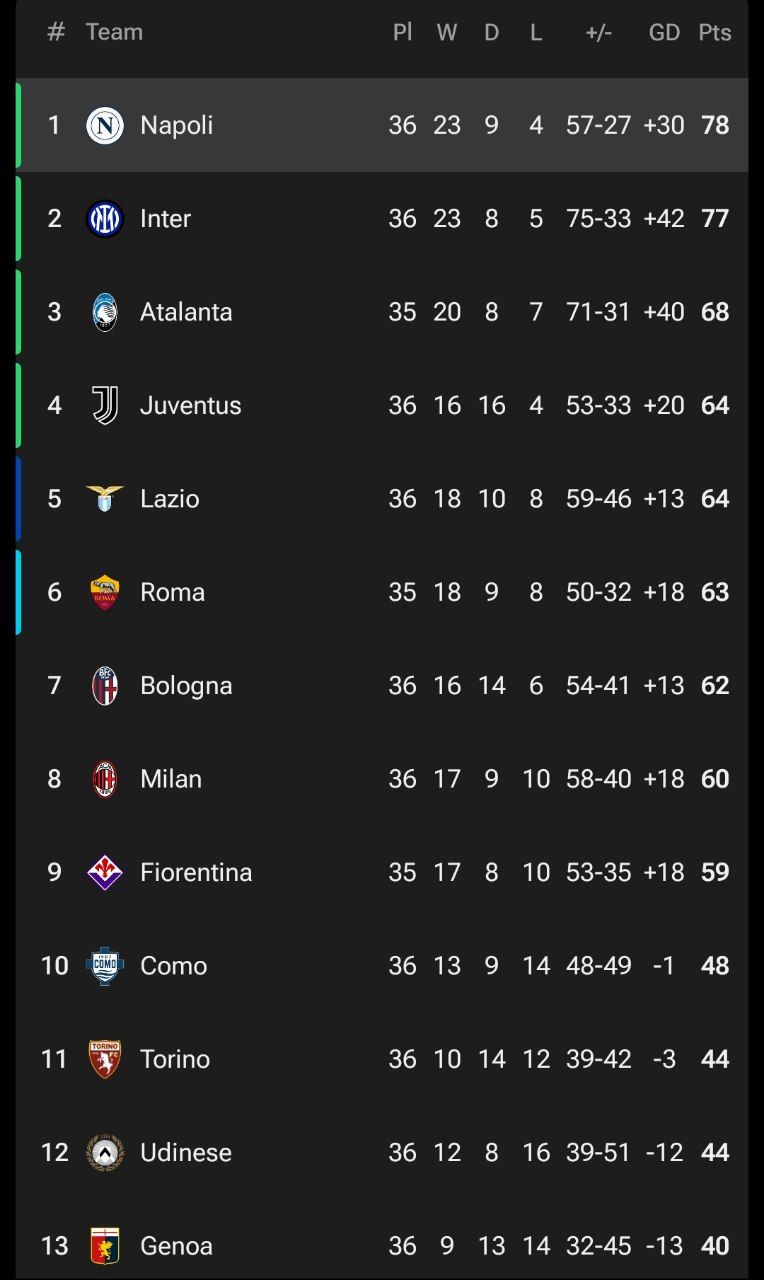764x1280 pixels.
Task: Click the Atalanta club crest
Action: (105, 312)
